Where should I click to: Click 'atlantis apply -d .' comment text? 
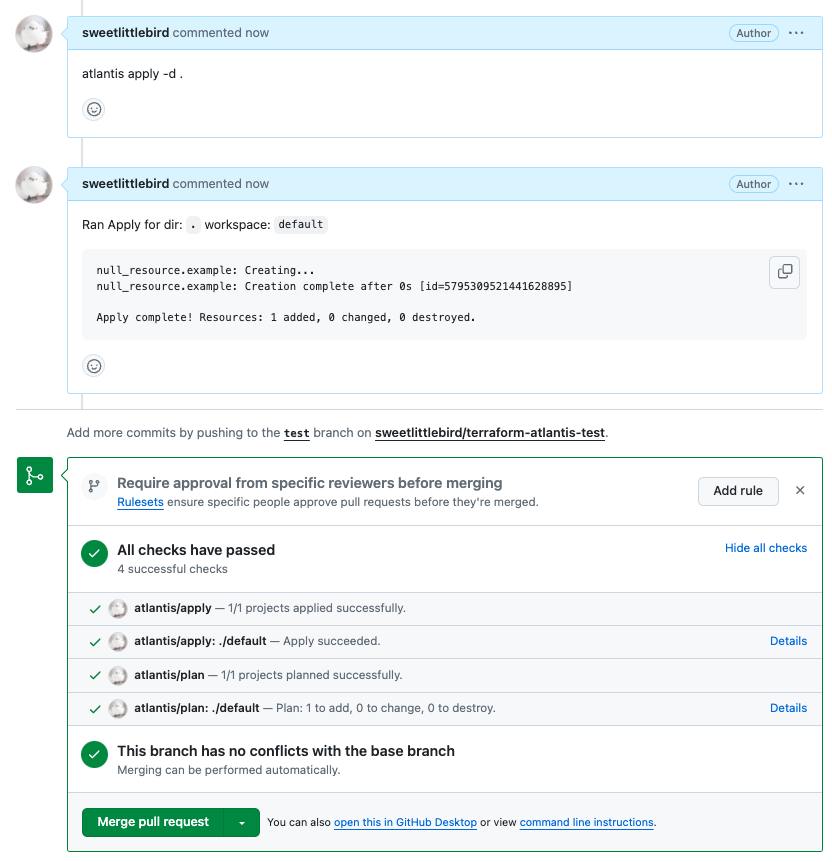click(x=133, y=74)
